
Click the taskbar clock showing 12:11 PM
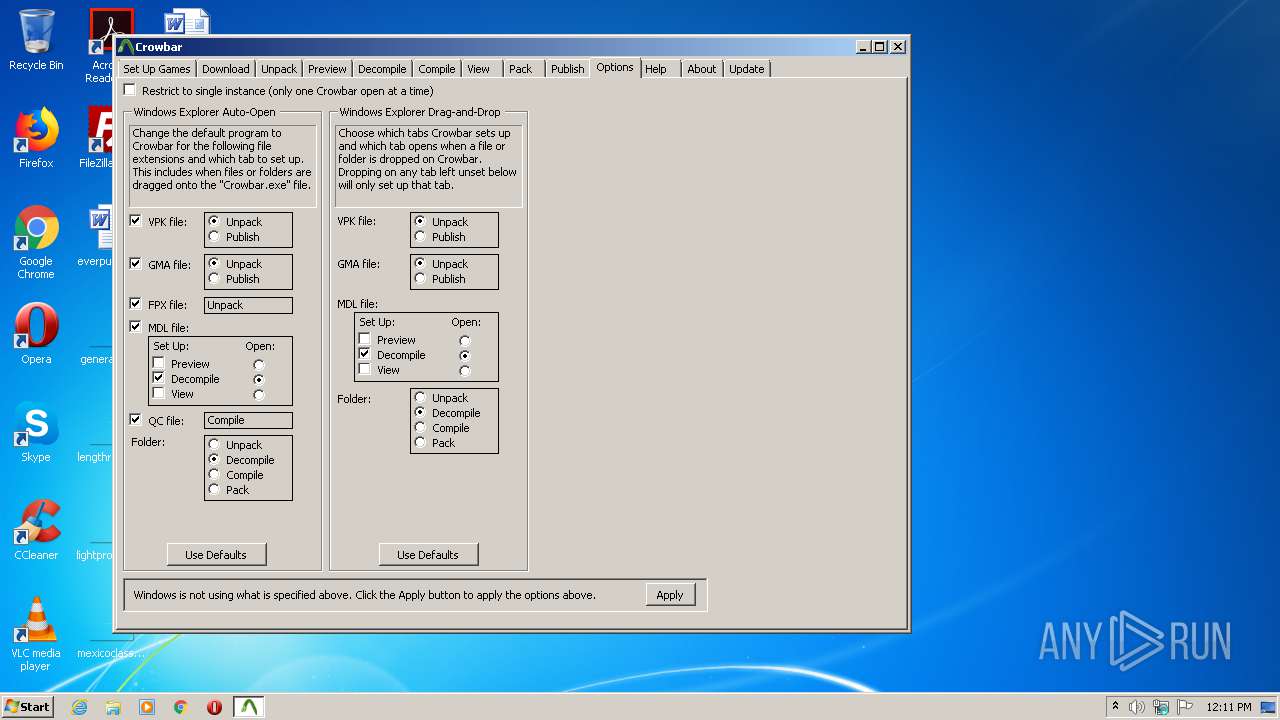point(1228,707)
